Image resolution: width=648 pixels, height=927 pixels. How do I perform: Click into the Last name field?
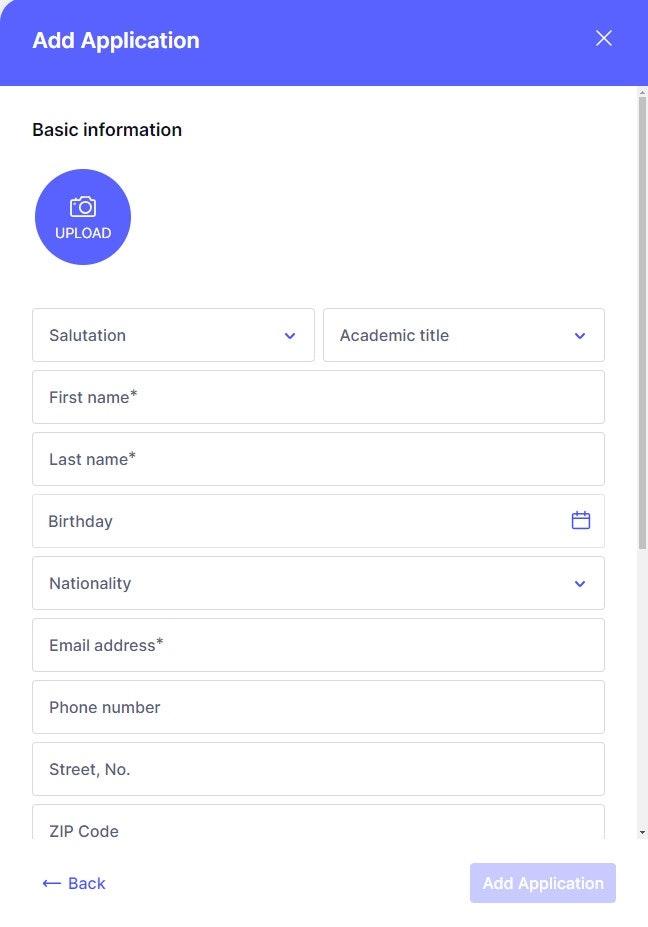pos(318,459)
